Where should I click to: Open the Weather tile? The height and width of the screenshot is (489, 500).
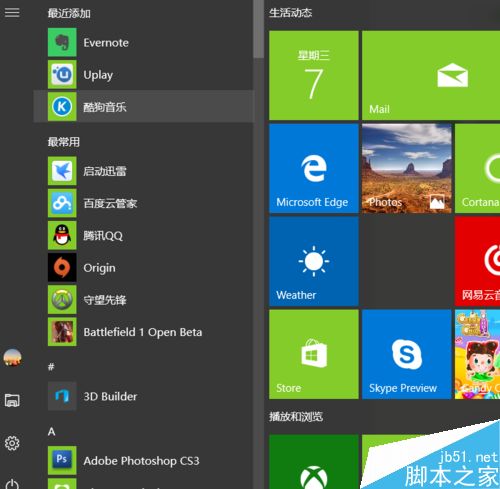314,261
